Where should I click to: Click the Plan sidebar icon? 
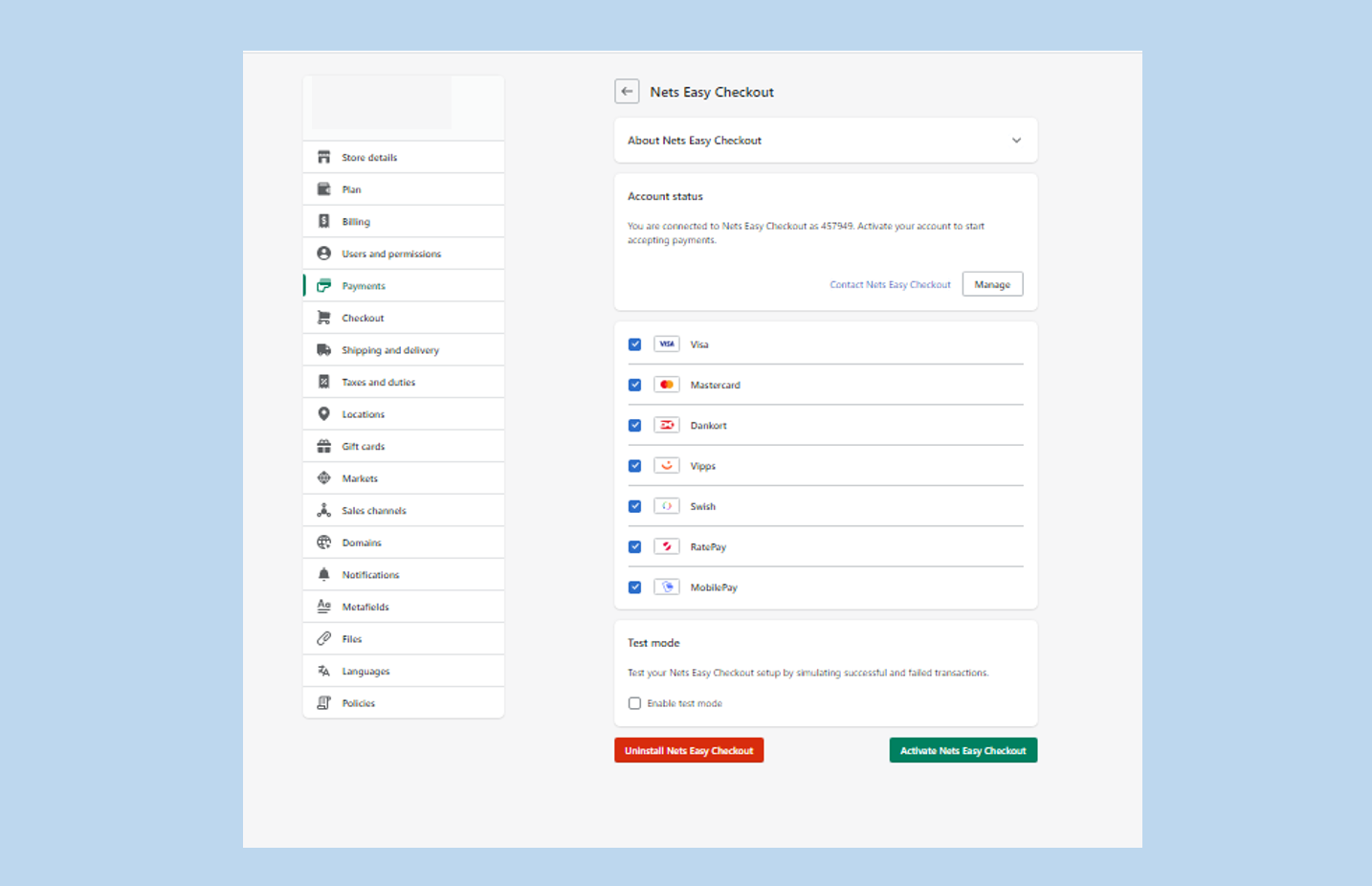click(324, 189)
